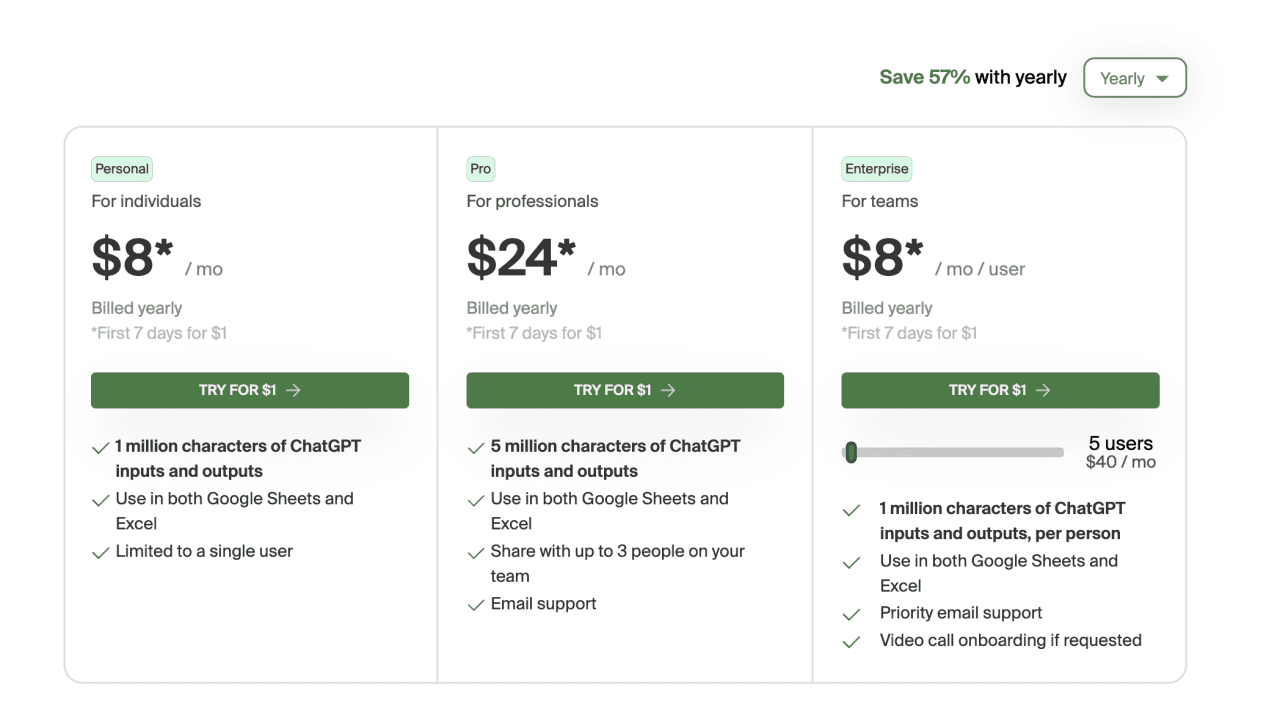The width and height of the screenshot is (1280, 718).
Task: Click the arrow icon in Enterprise plan button
Action: point(1043,390)
